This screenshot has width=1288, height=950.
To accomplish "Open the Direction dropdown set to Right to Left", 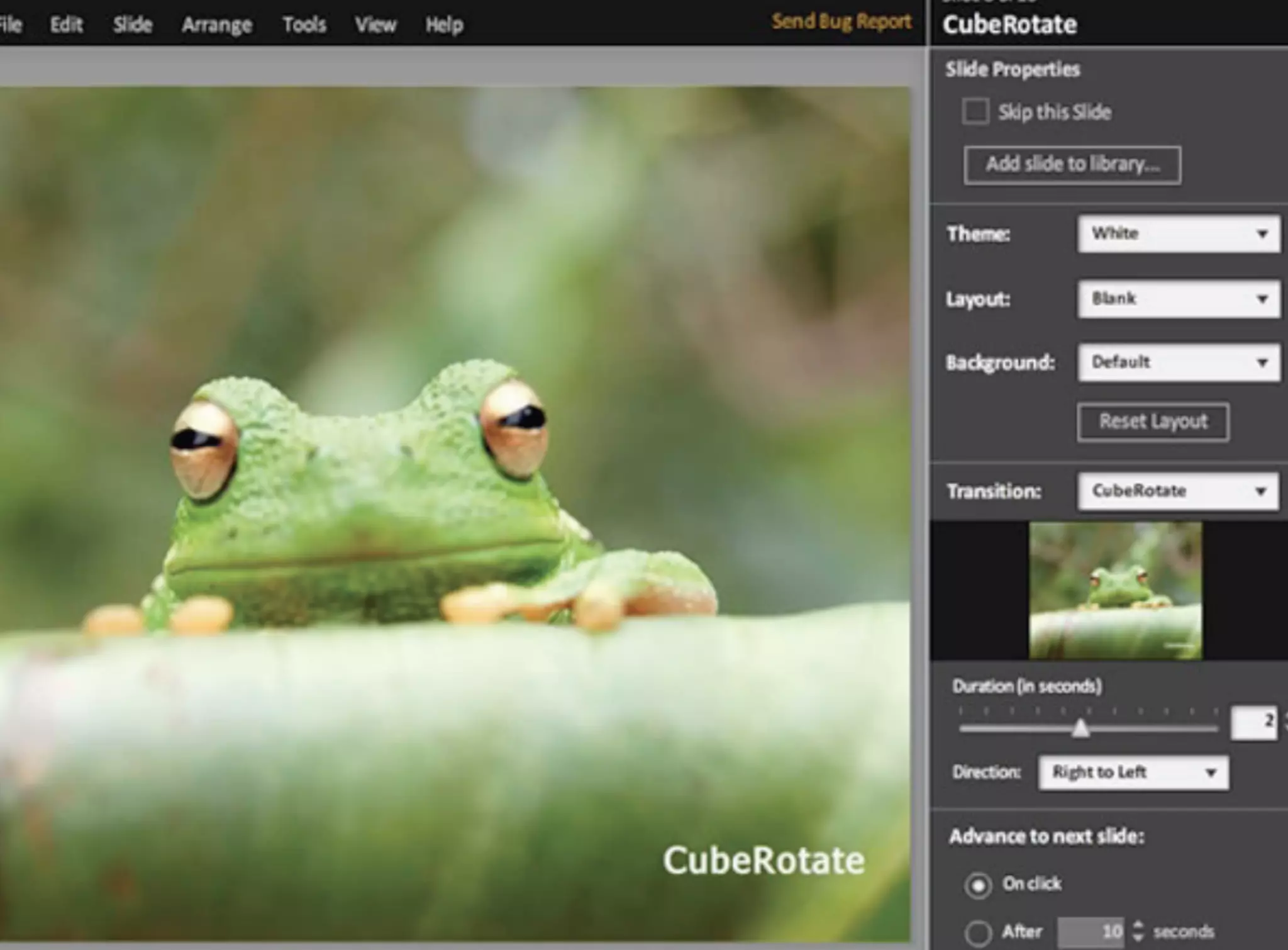I will pyautogui.click(x=1133, y=773).
